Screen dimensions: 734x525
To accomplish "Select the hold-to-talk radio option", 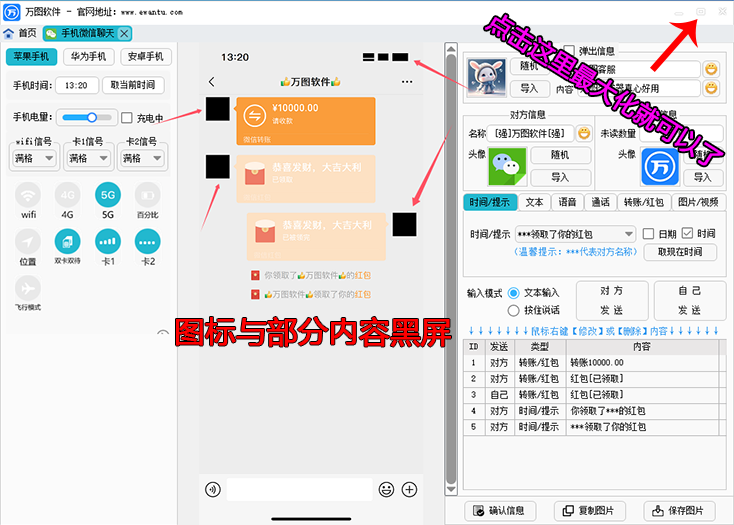I will (x=514, y=310).
